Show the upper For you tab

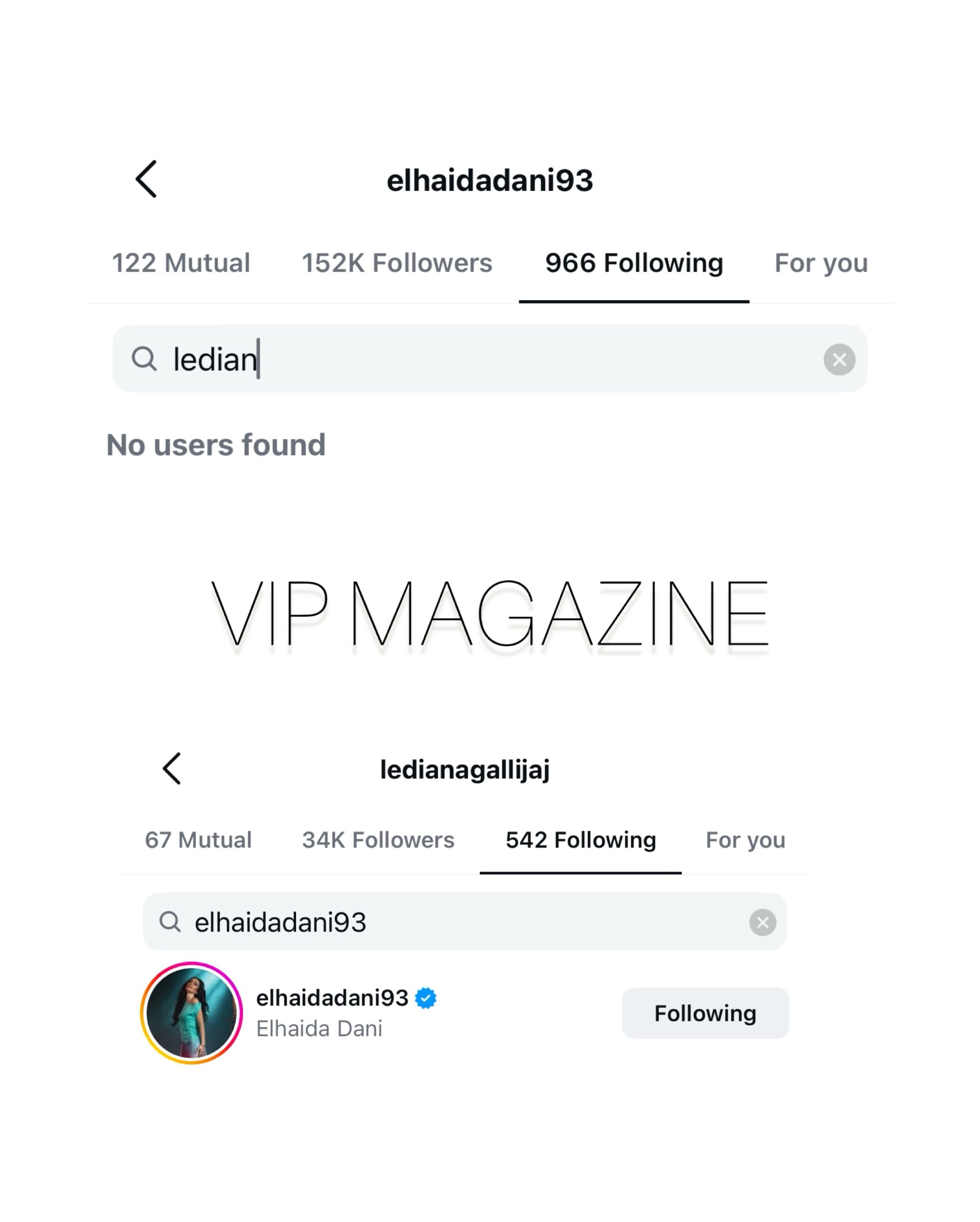click(821, 263)
